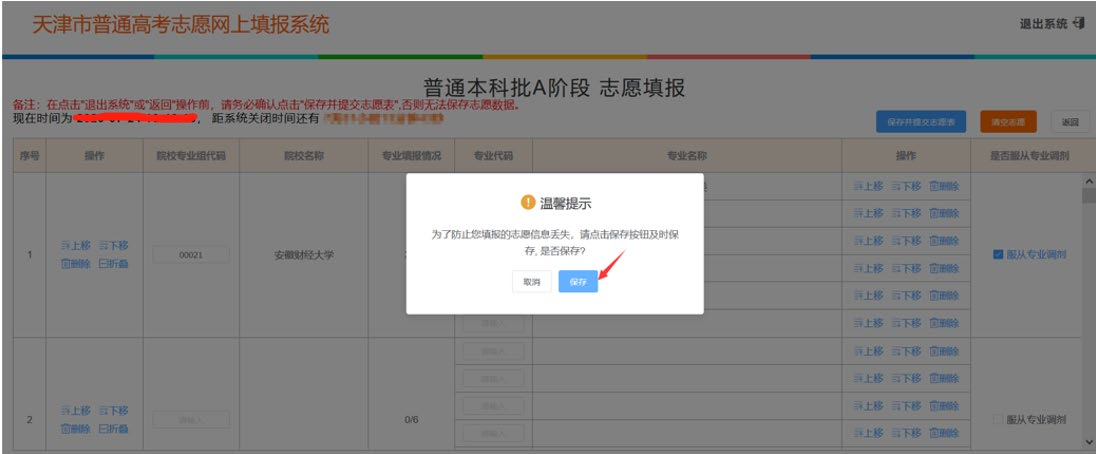Click 取消 in the 温馨提示 dialog
This screenshot has height=454, width=1096.
tap(532, 281)
